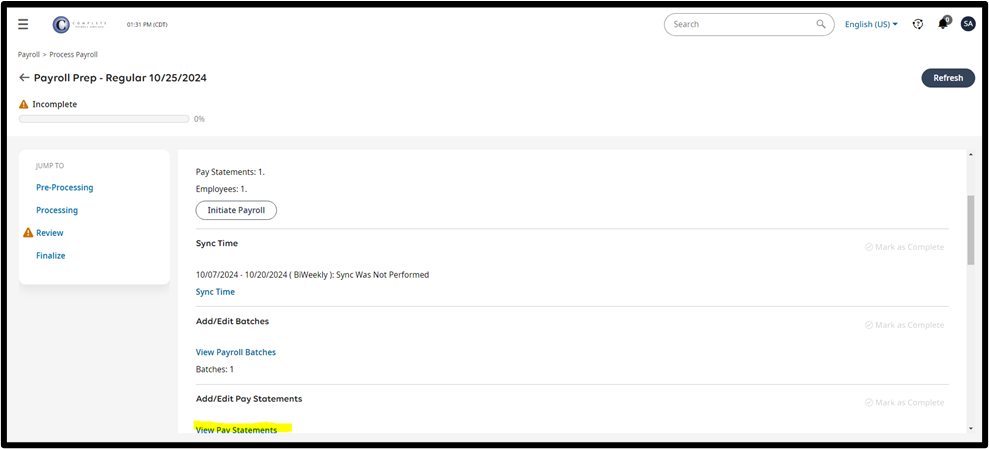Screen dimensions: 989x449
Task: Click the 'Employees: 1.' text
Action: tap(221, 189)
